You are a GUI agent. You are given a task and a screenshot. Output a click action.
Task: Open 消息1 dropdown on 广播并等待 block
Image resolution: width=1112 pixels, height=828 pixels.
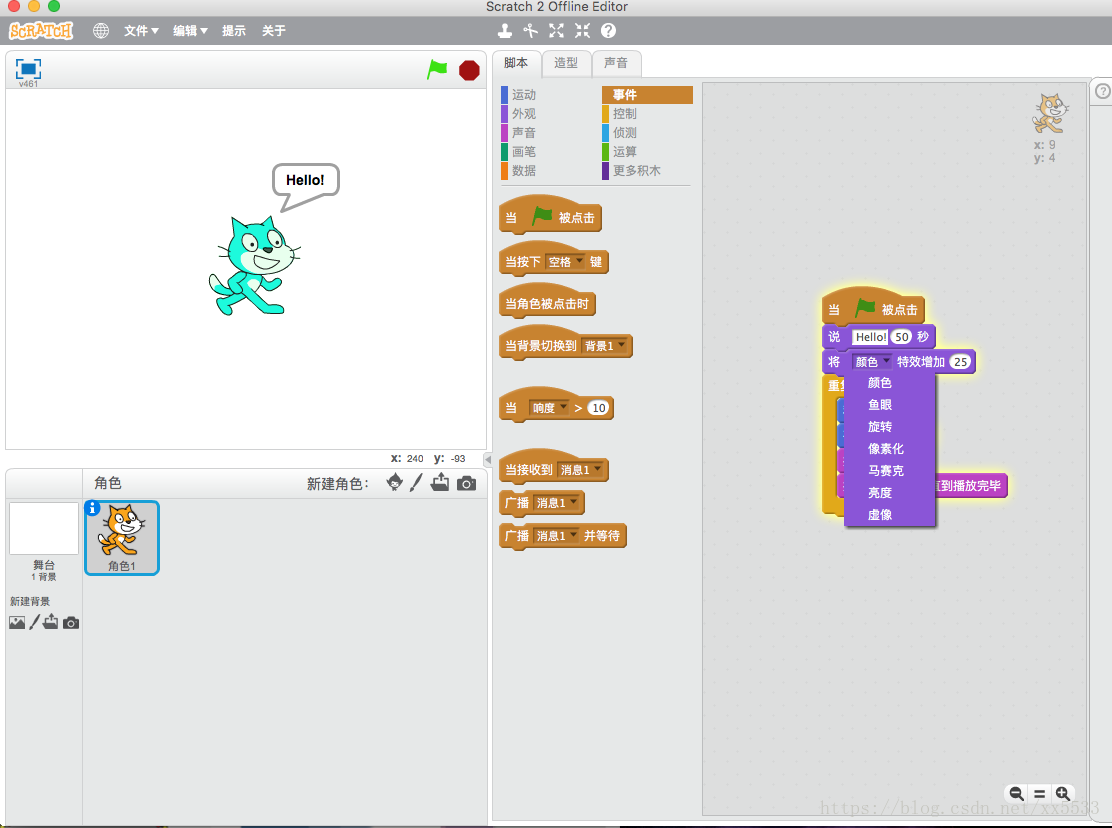tap(557, 536)
